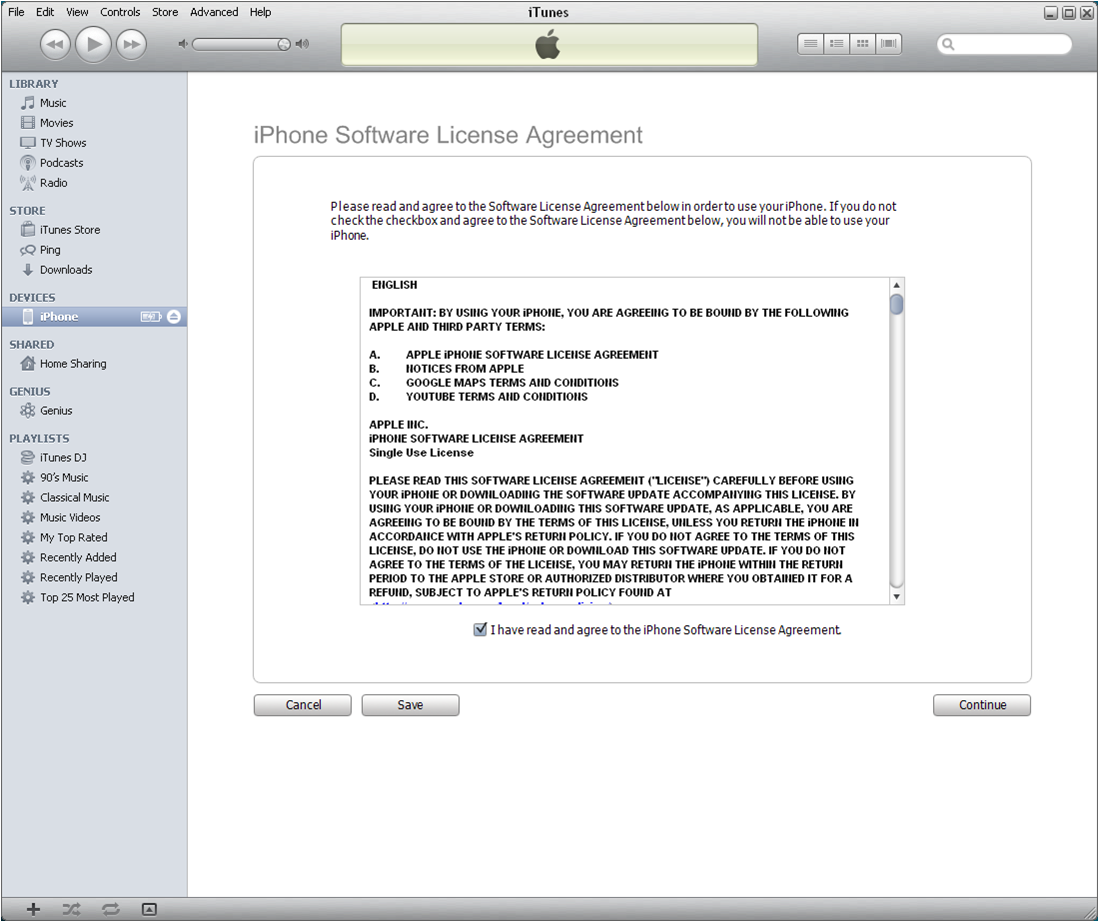Select the iTunes DJ playlist
1099x922 pixels.
(94, 458)
